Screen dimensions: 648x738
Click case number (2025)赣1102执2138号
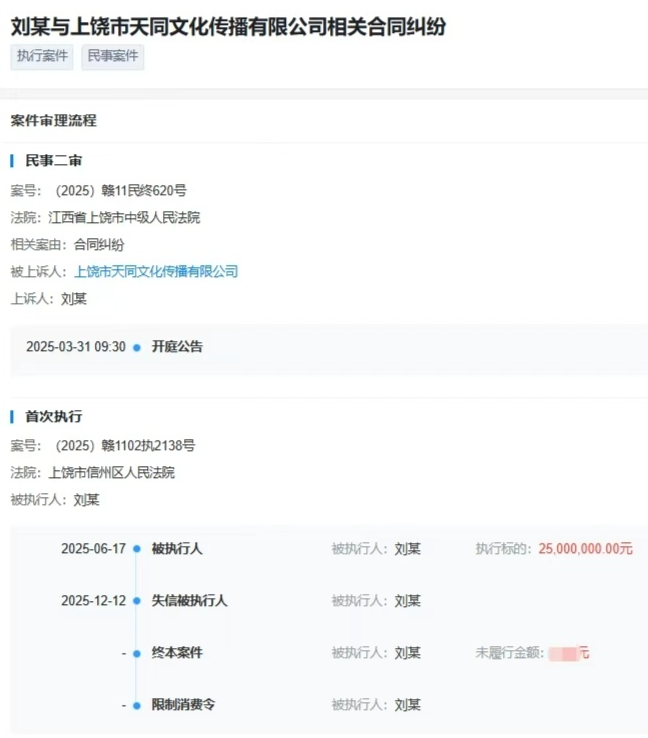click(x=123, y=445)
